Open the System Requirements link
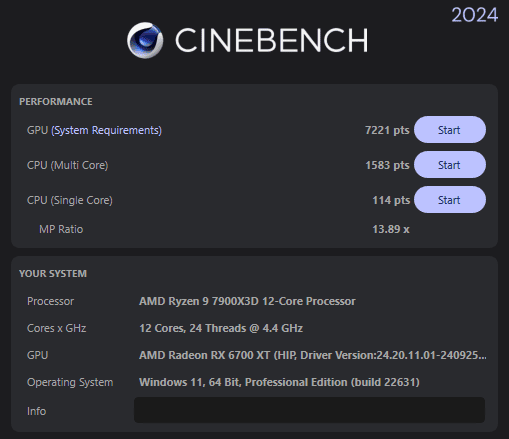Image resolution: width=509 pixels, height=439 pixels. [x=106, y=130]
